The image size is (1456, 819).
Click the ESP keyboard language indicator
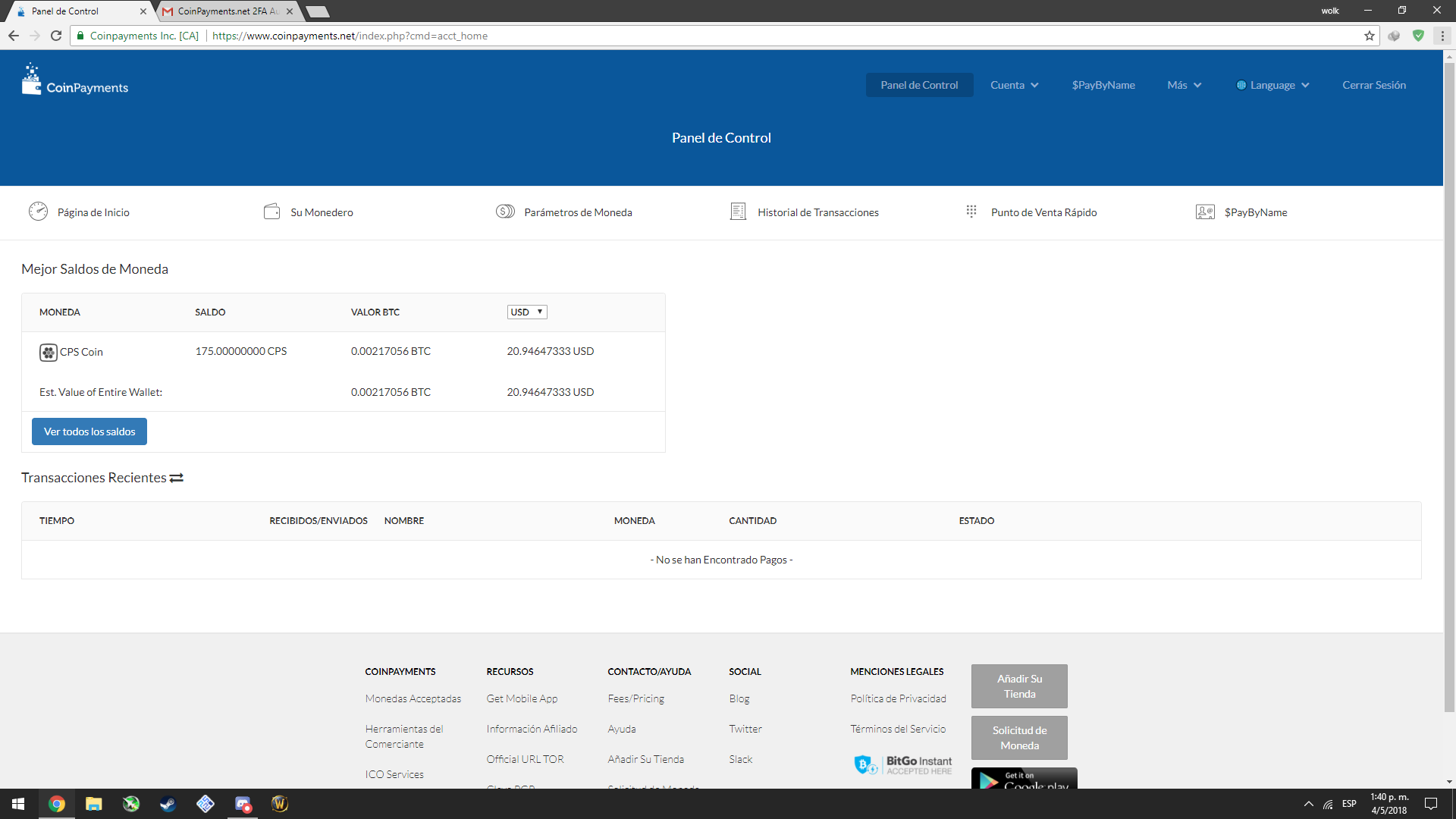coord(1349,804)
